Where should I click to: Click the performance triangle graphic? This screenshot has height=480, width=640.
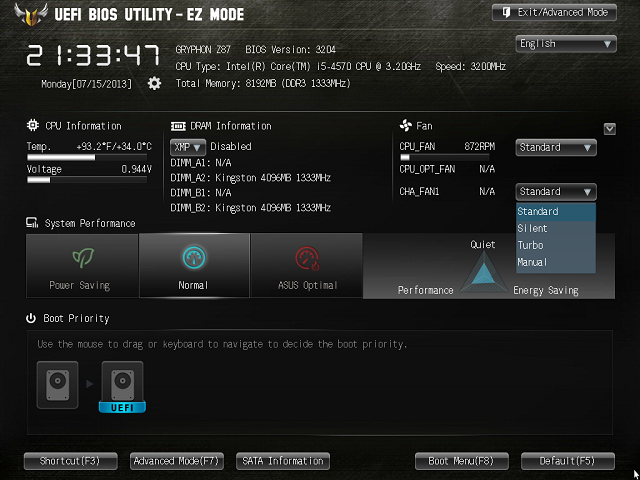point(484,271)
